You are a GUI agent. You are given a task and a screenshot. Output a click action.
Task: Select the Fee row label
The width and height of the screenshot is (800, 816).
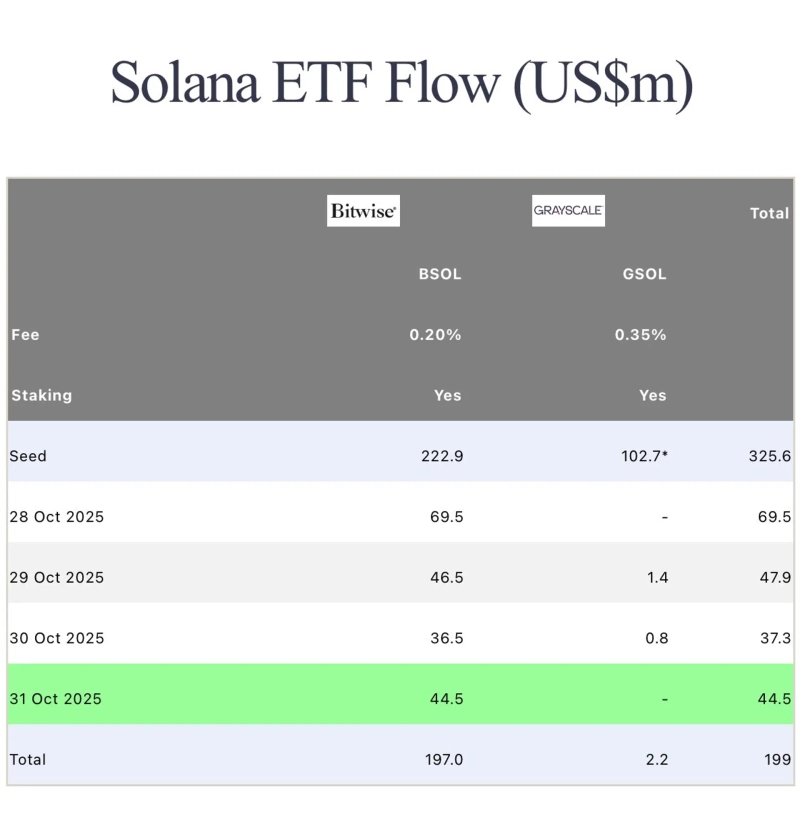click(x=25, y=335)
